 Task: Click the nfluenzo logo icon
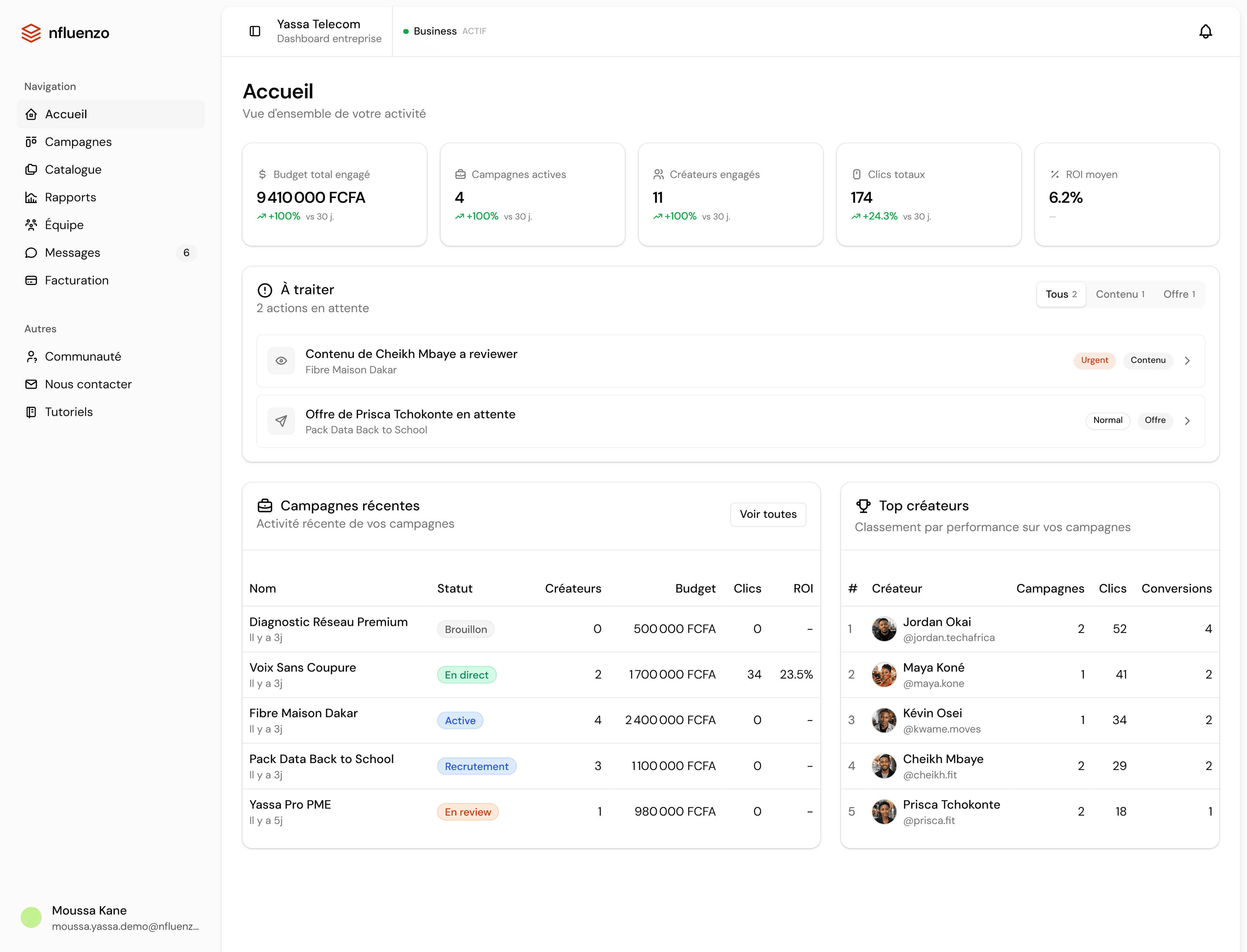[31, 33]
